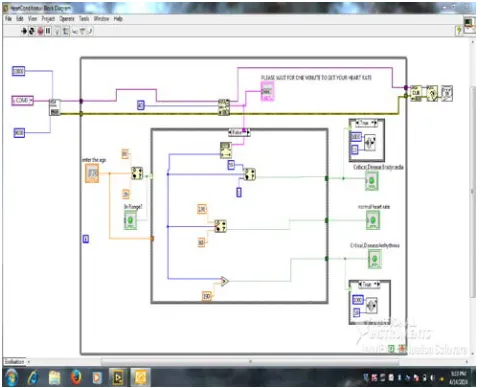Screen dimensions: 484x388
Task: Open the upper right True case selector
Action: click(x=367, y=123)
